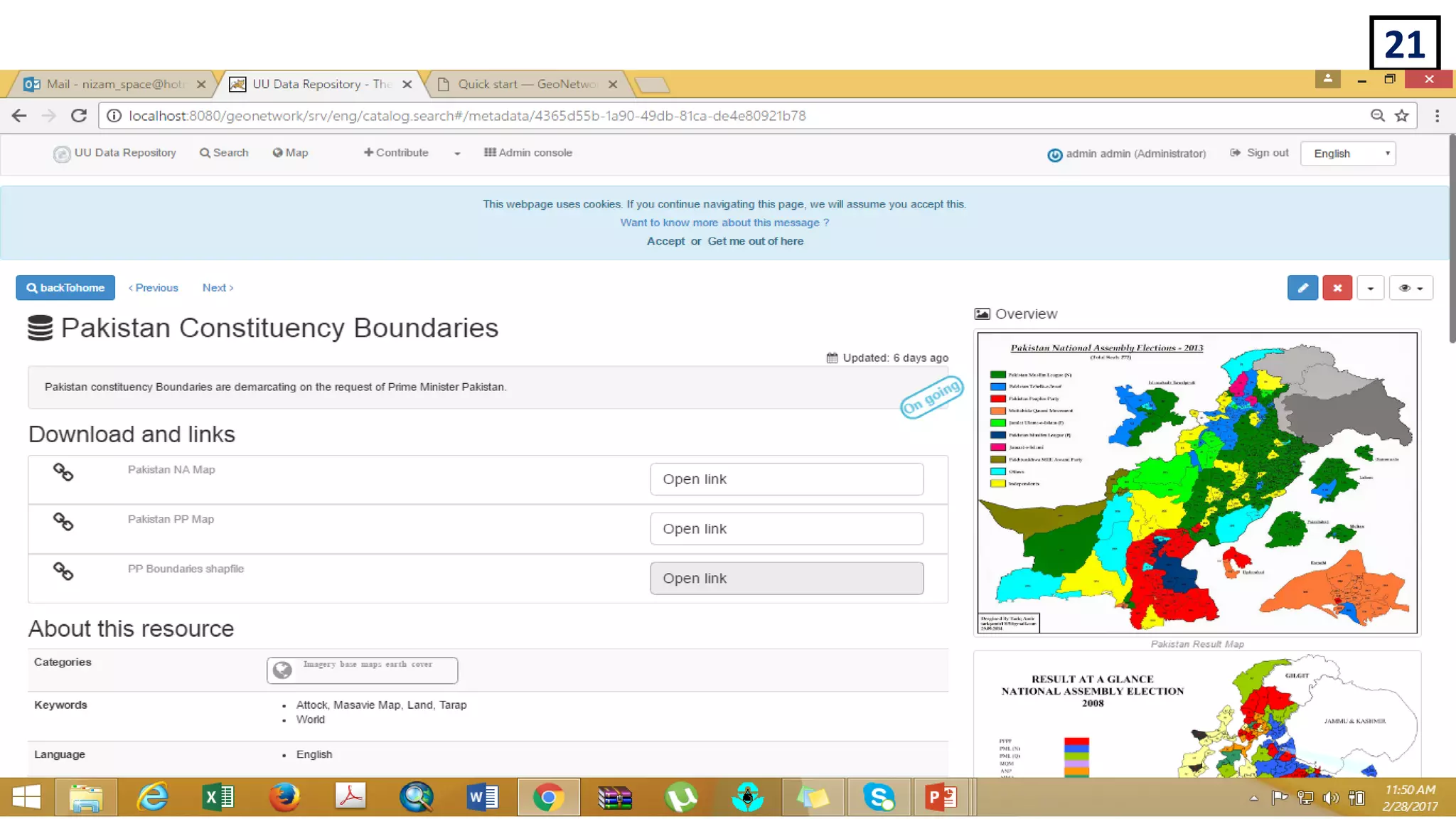Open link for PP Boundaries shapfile
The width and height of the screenshot is (1456, 819).
click(786, 579)
